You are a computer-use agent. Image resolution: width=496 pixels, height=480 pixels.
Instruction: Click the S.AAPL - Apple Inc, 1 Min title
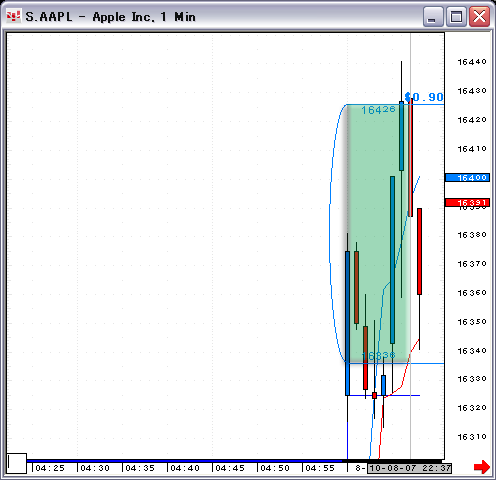[110, 17]
